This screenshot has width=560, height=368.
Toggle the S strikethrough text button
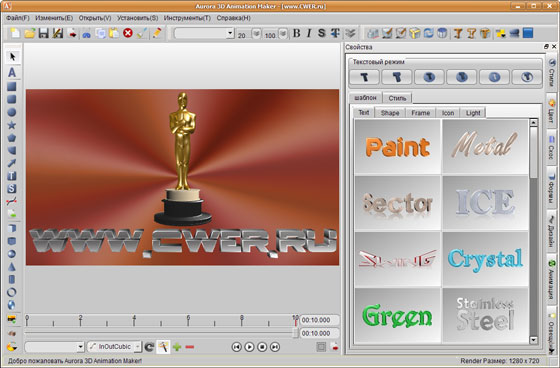pos(321,33)
